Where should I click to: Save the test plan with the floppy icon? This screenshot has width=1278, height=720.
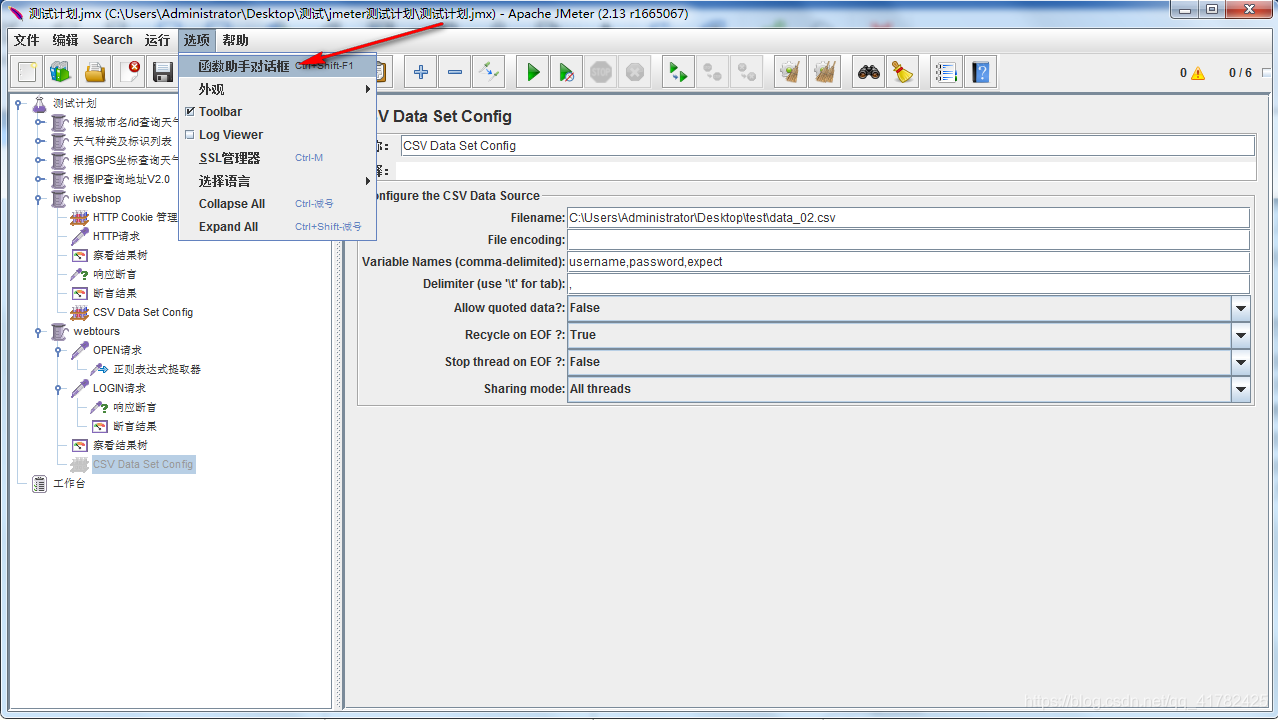pyautogui.click(x=162, y=72)
